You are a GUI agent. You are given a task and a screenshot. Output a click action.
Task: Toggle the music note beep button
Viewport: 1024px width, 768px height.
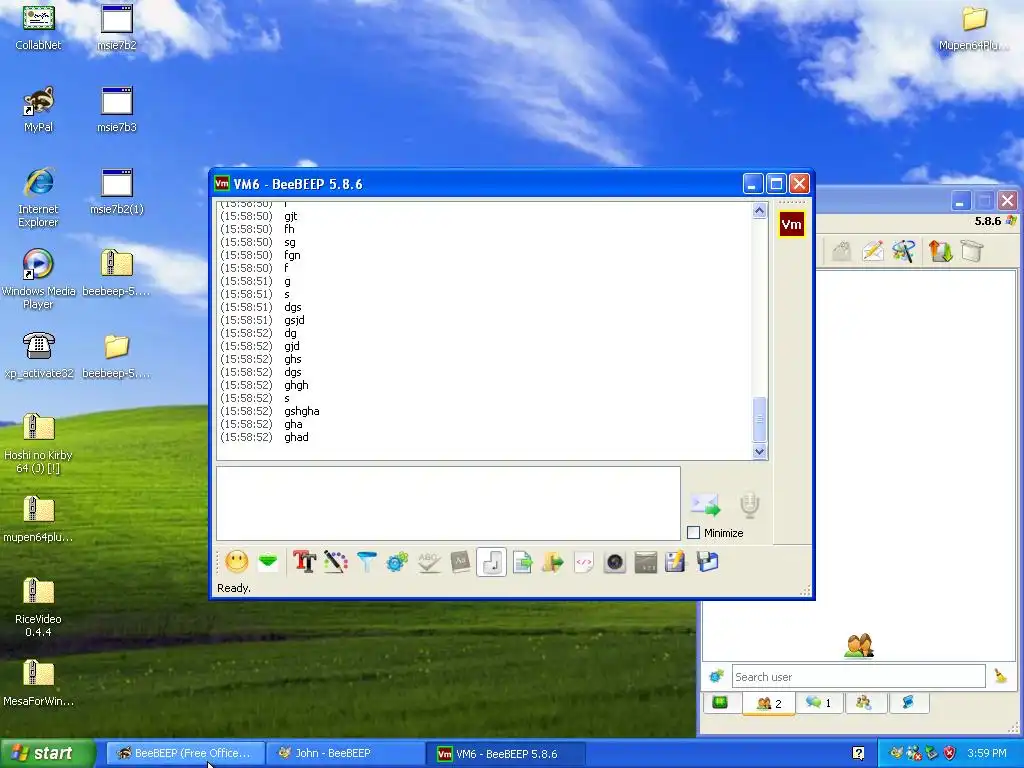[491, 562]
